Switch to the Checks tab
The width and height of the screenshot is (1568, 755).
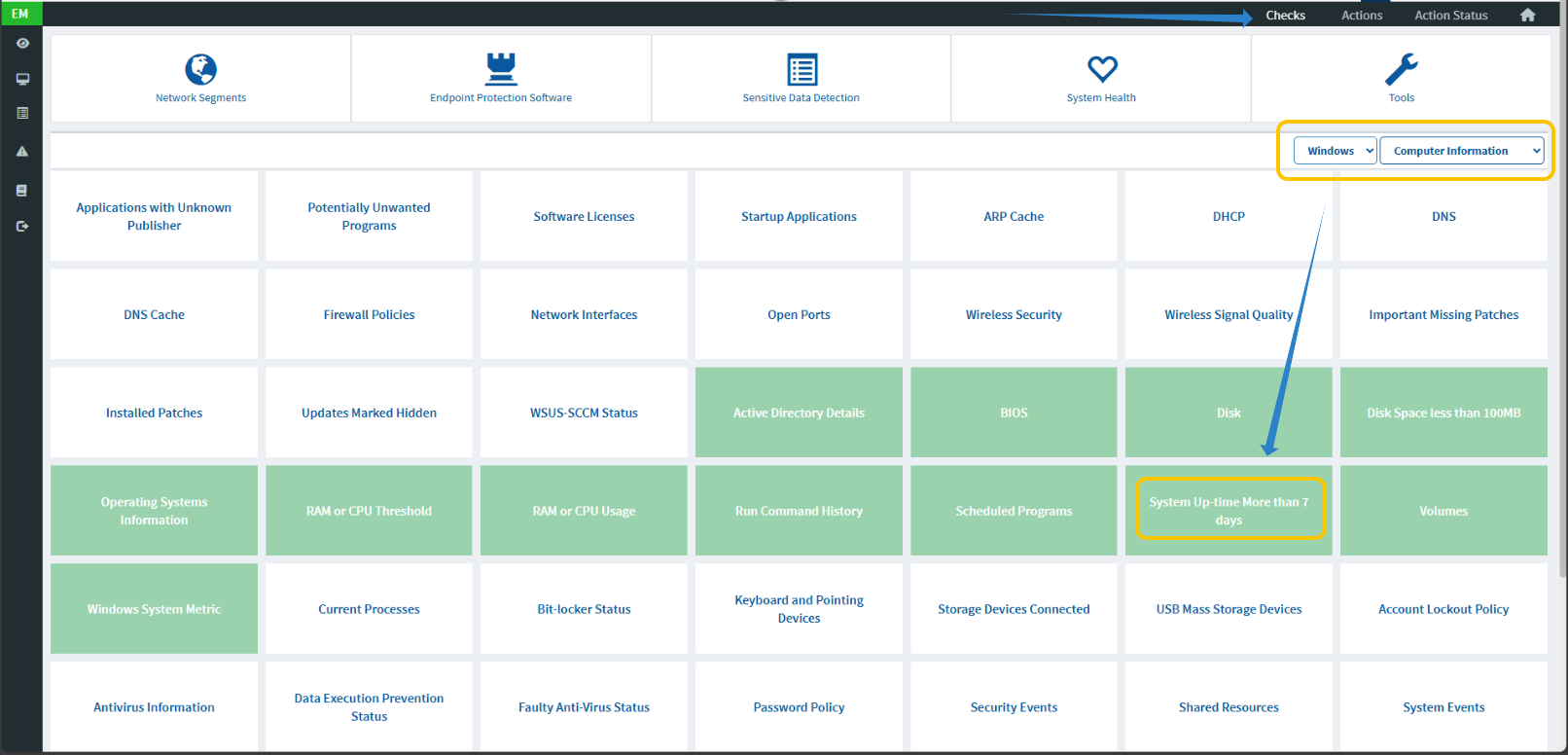click(x=1285, y=16)
